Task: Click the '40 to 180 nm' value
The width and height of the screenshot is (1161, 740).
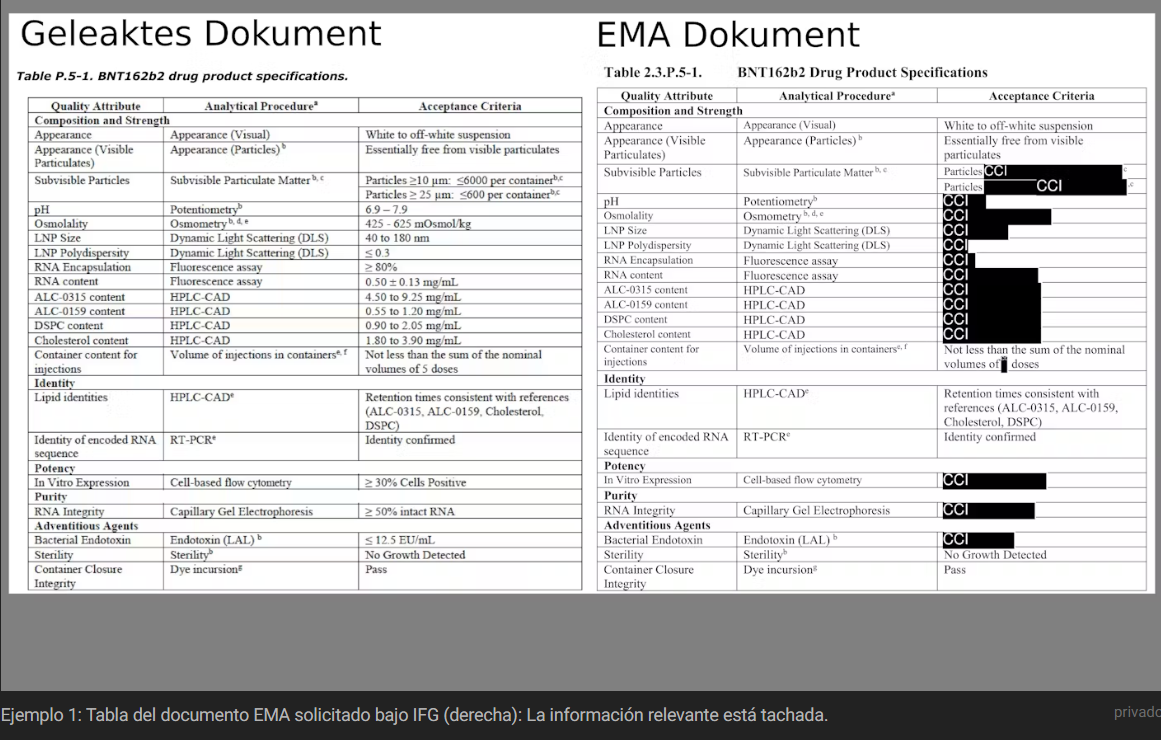Action: (x=397, y=238)
